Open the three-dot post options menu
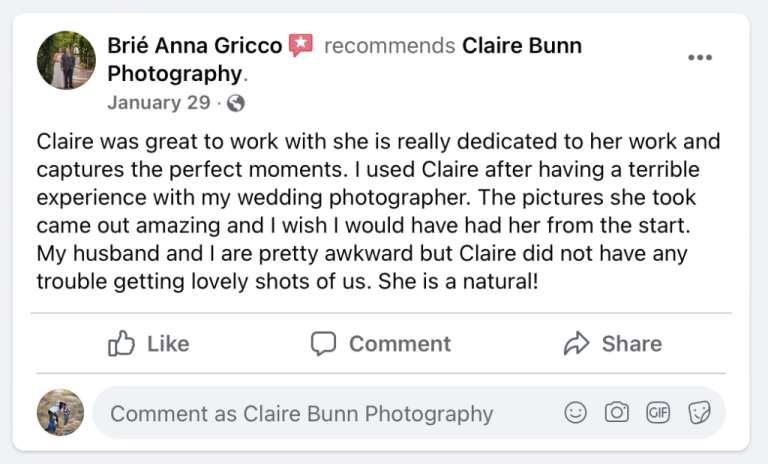This screenshot has width=768, height=464. (700, 57)
